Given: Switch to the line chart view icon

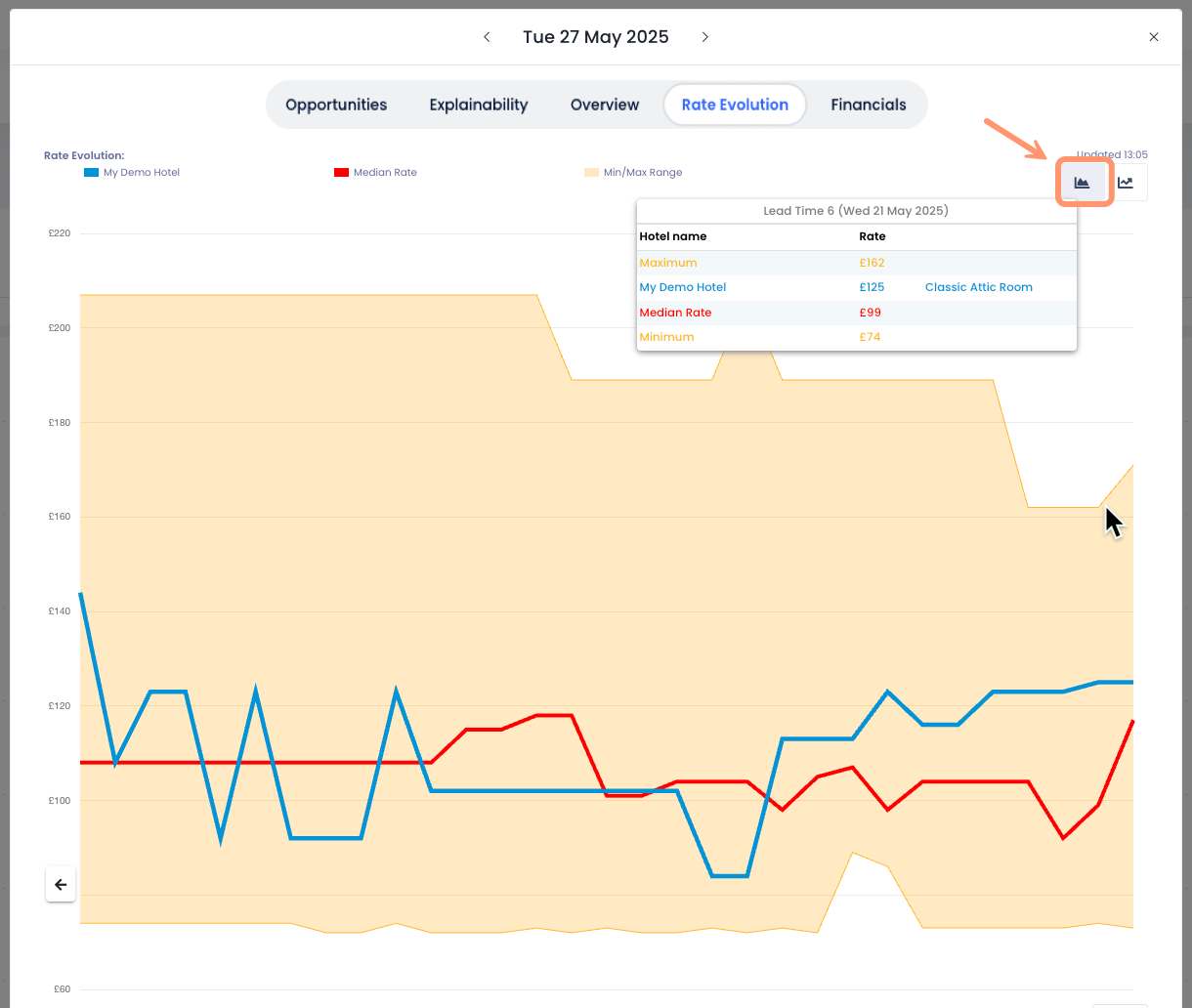Looking at the screenshot, I should (x=1126, y=183).
